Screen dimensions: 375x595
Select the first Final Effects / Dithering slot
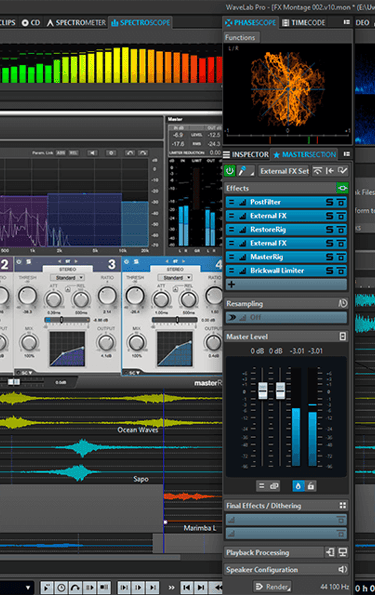pos(286,520)
